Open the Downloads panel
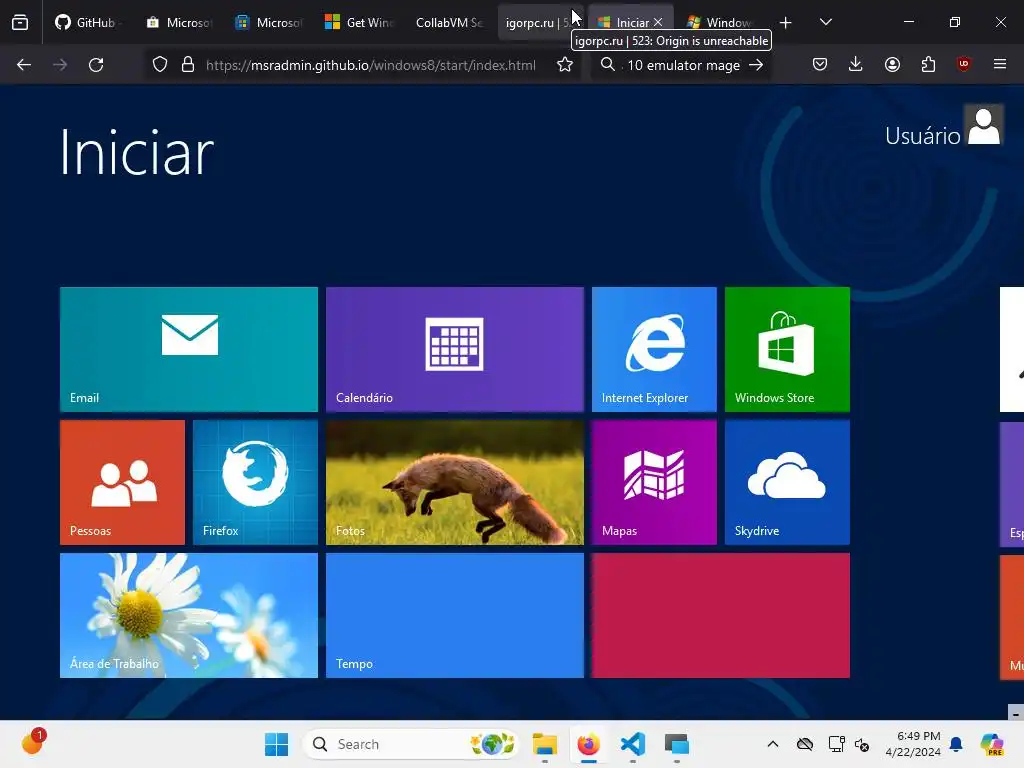 [x=856, y=65]
